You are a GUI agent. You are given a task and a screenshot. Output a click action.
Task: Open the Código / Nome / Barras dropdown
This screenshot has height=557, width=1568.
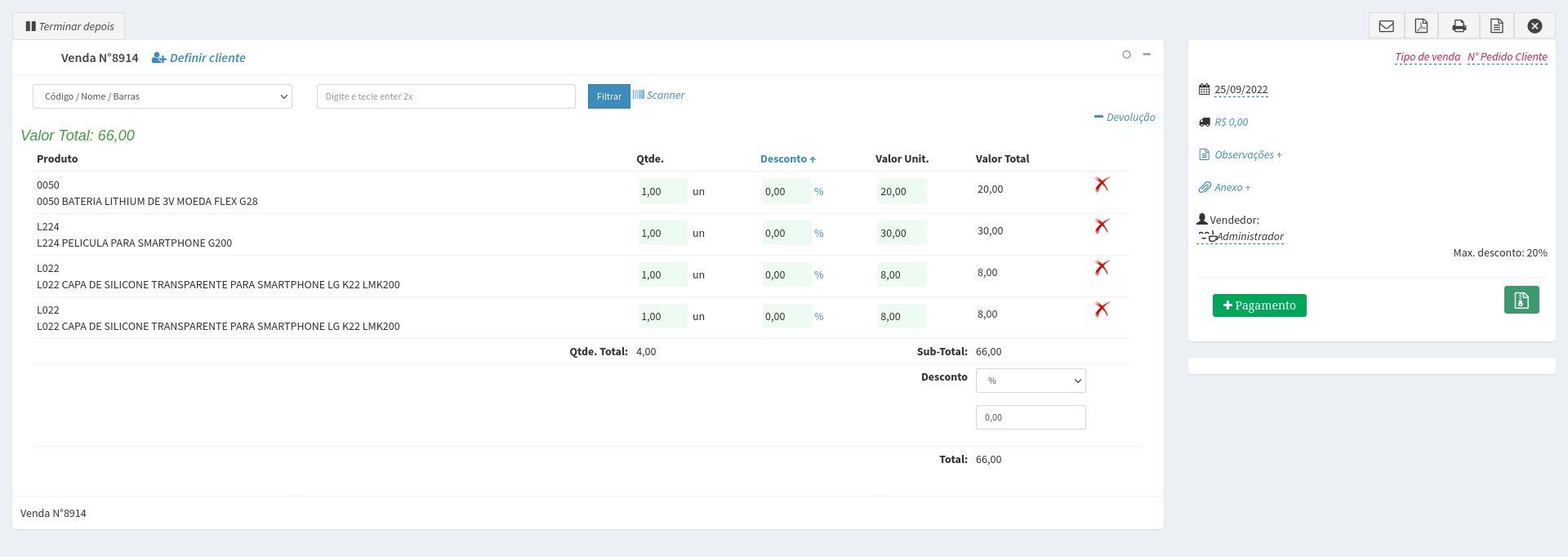click(163, 96)
